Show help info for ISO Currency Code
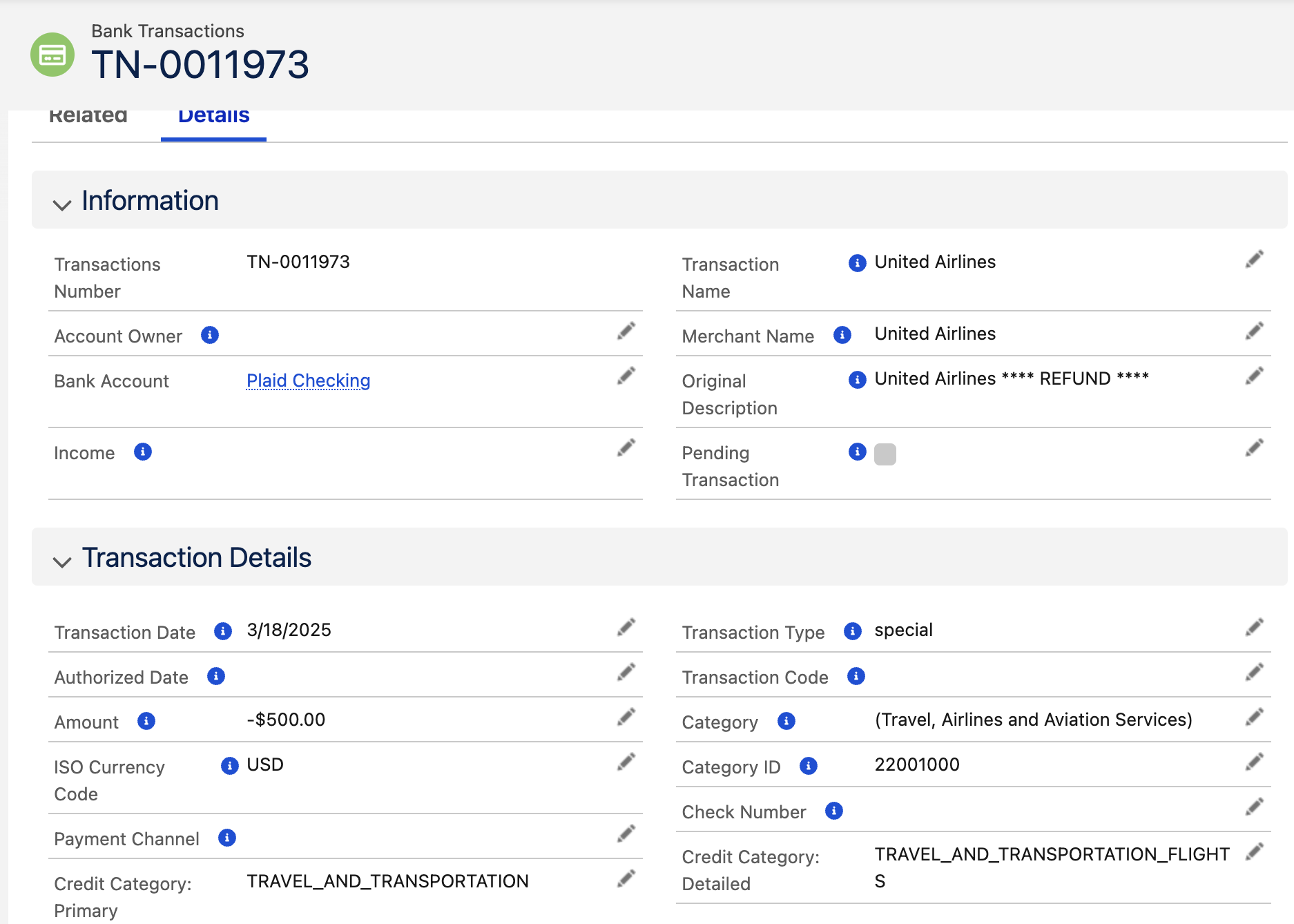Viewport: 1294px width, 924px height. coord(230,766)
